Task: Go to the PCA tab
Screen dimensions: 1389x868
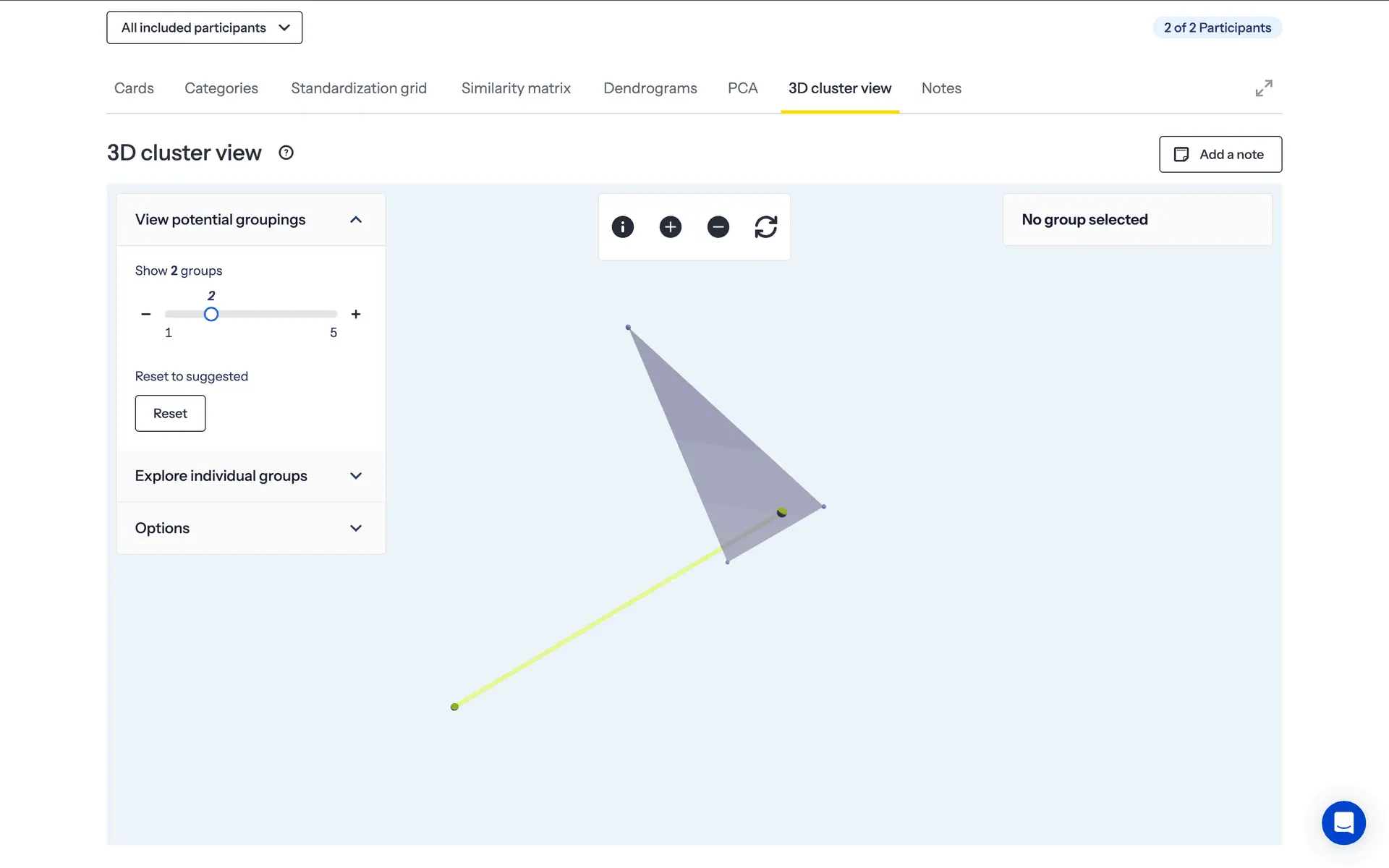Action: pyautogui.click(x=742, y=88)
